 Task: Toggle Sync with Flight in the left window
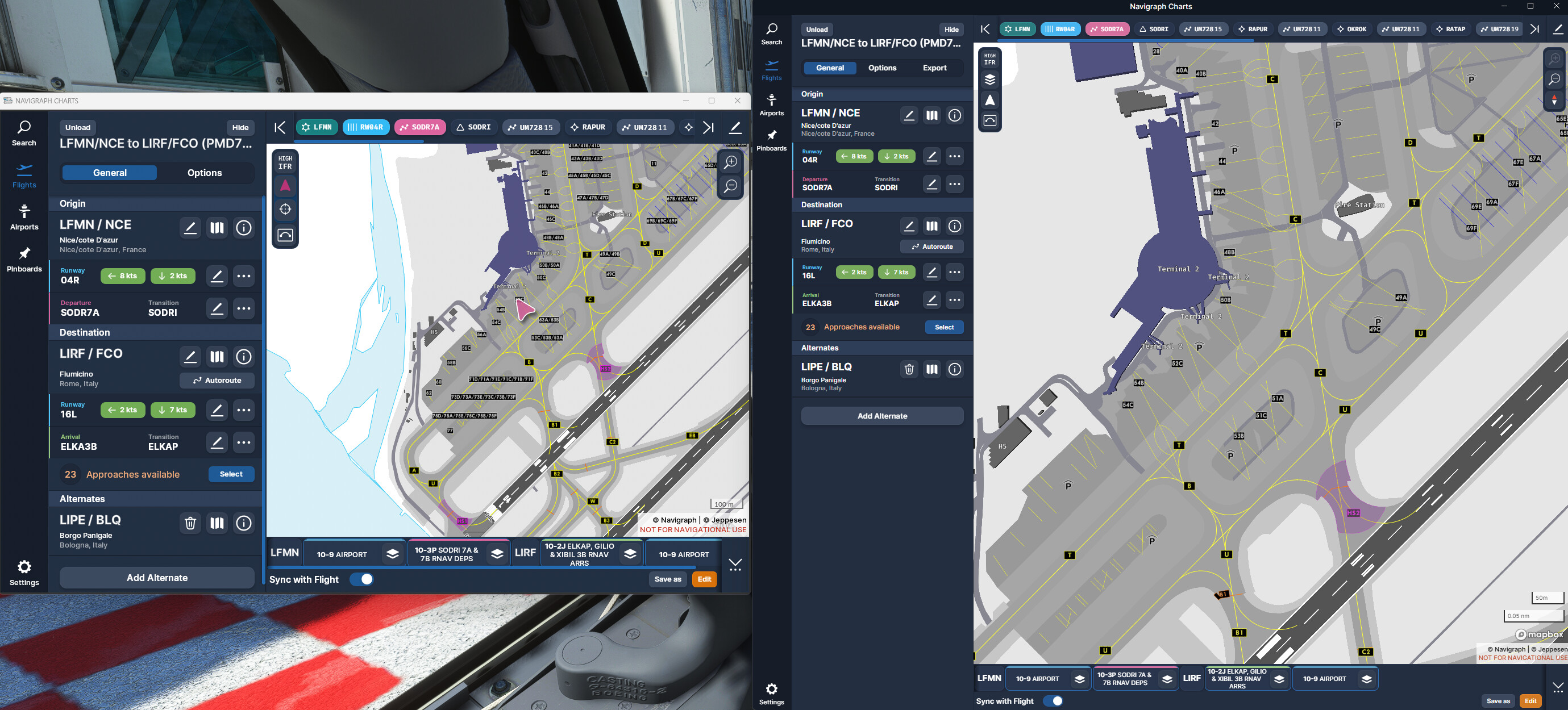pyautogui.click(x=361, y=579)
